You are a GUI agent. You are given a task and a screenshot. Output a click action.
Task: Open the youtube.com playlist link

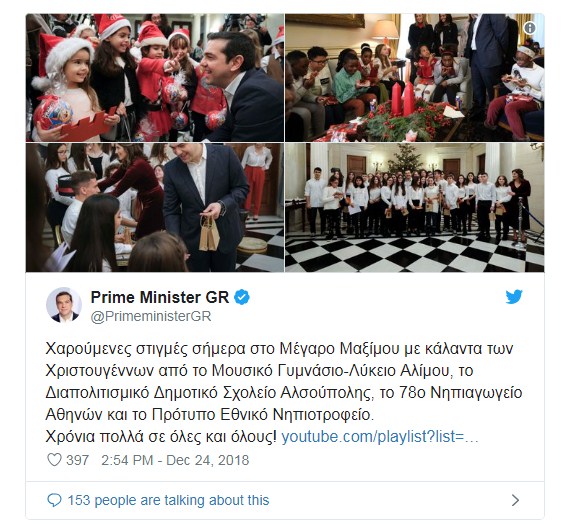[380, 437]
